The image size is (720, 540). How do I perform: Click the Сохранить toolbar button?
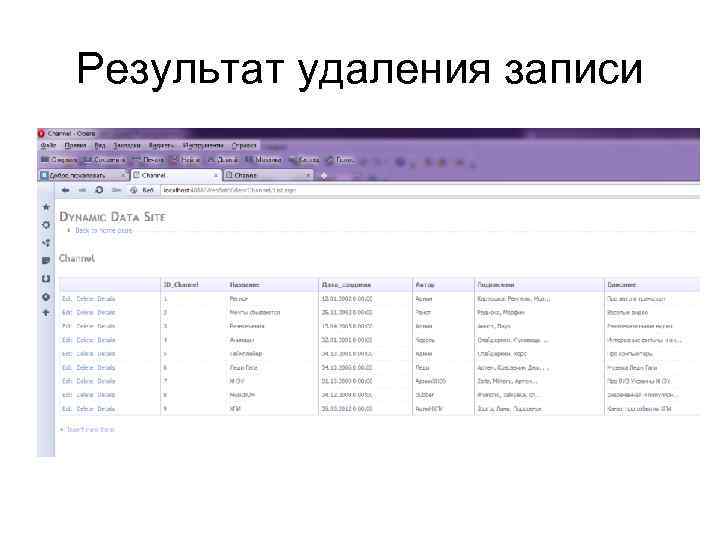point(105,160)
